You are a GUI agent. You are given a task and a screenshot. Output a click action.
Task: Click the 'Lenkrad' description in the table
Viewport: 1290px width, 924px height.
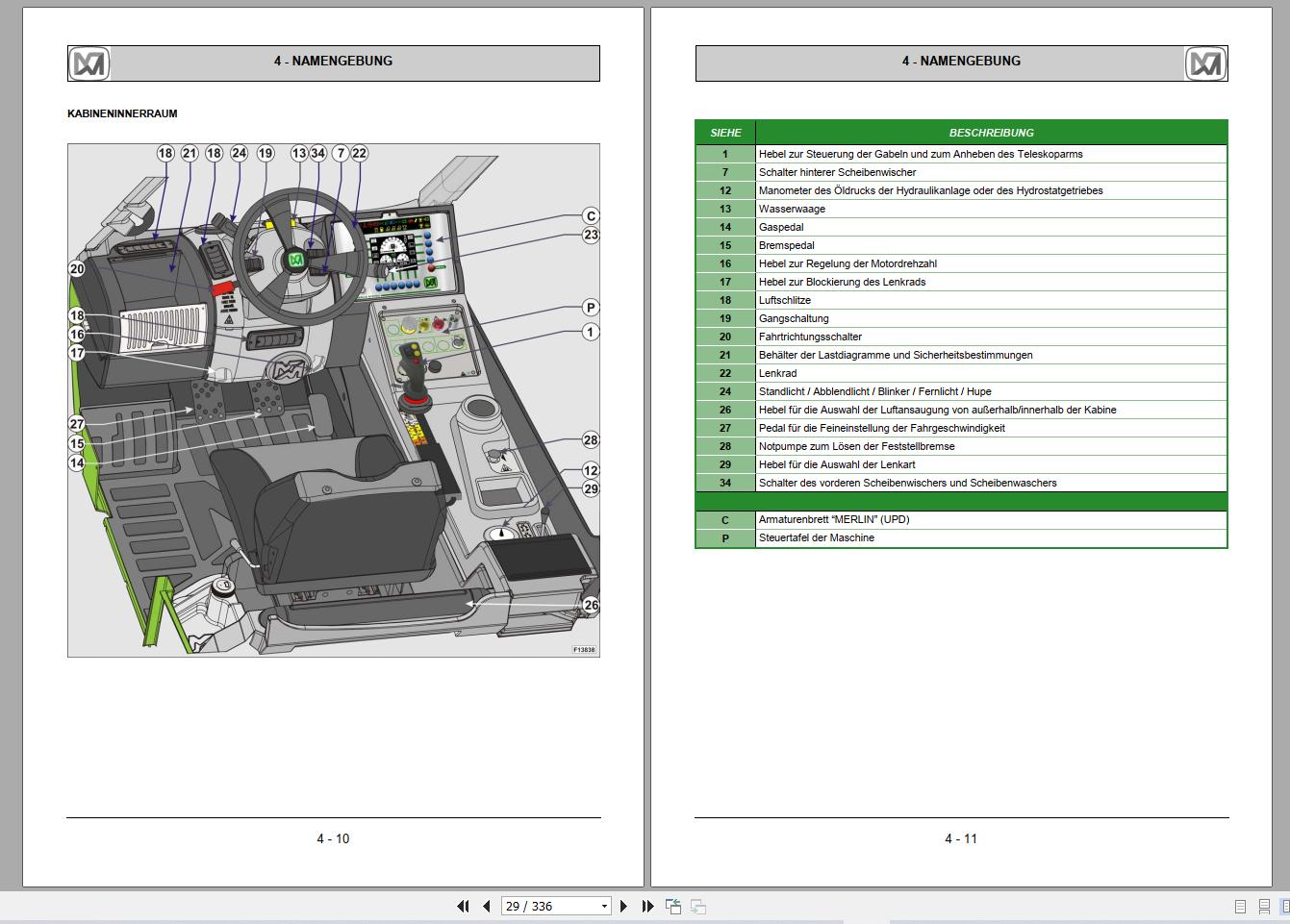tap(777, 373)
